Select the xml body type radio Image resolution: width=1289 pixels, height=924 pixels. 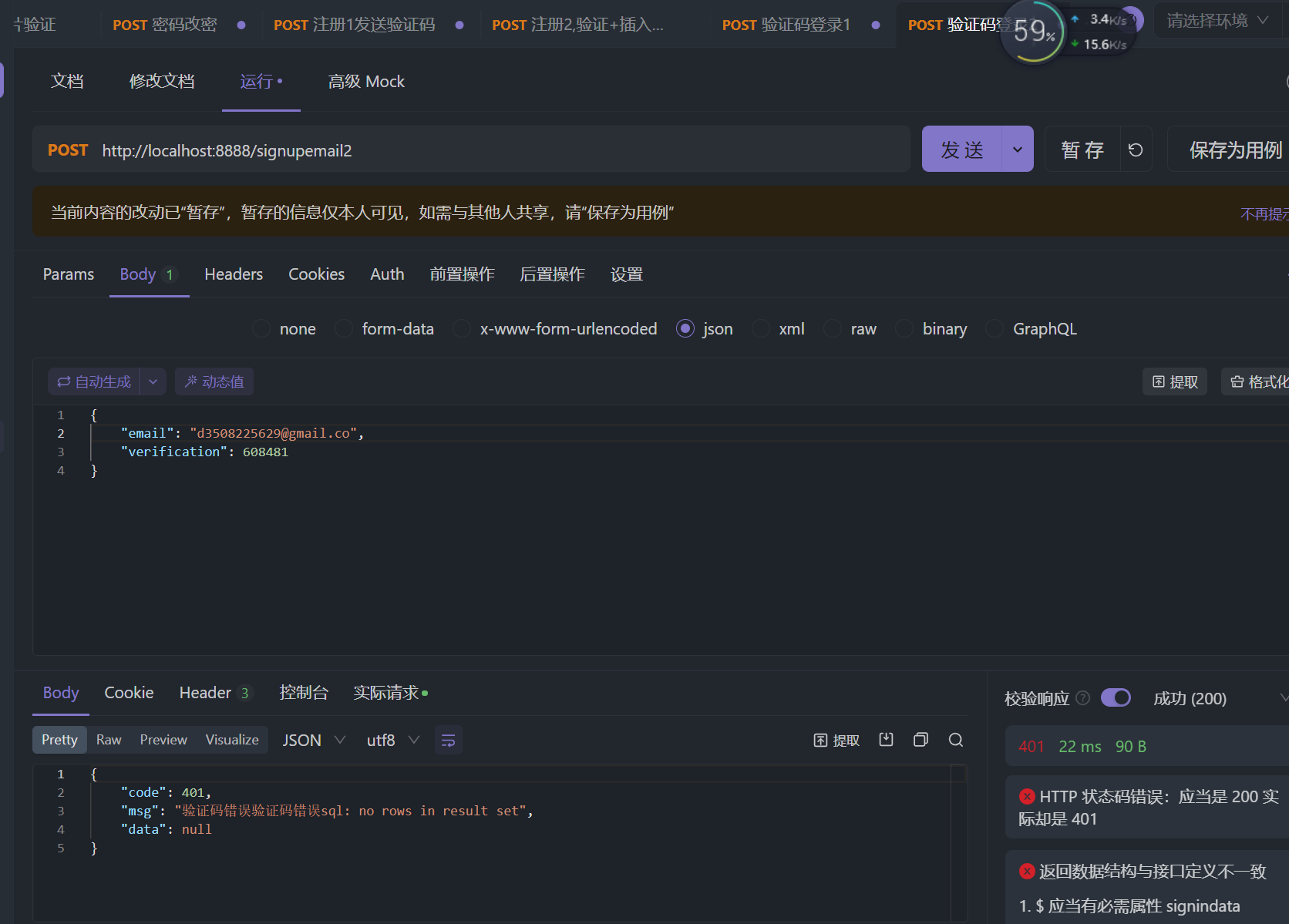click(x=761, y=329)
